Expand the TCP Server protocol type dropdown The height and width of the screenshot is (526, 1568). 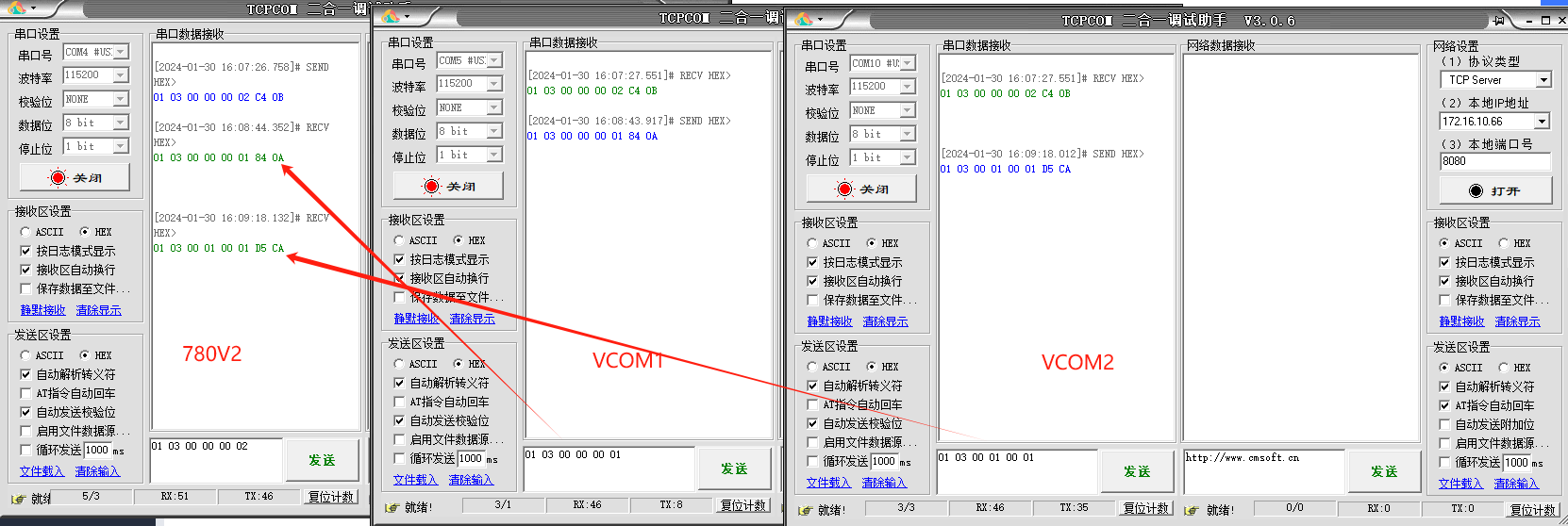click(x=1543, y=80)
